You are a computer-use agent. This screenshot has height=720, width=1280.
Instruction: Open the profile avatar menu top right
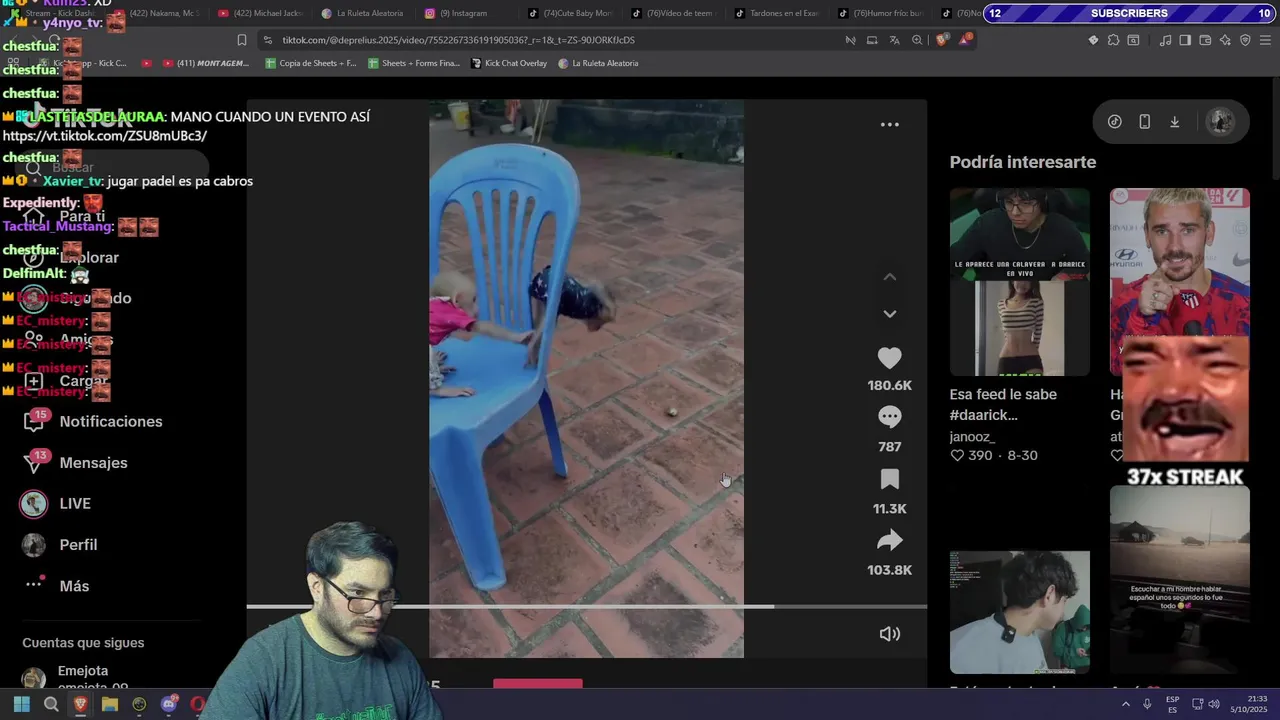[x=1220, y=121]
